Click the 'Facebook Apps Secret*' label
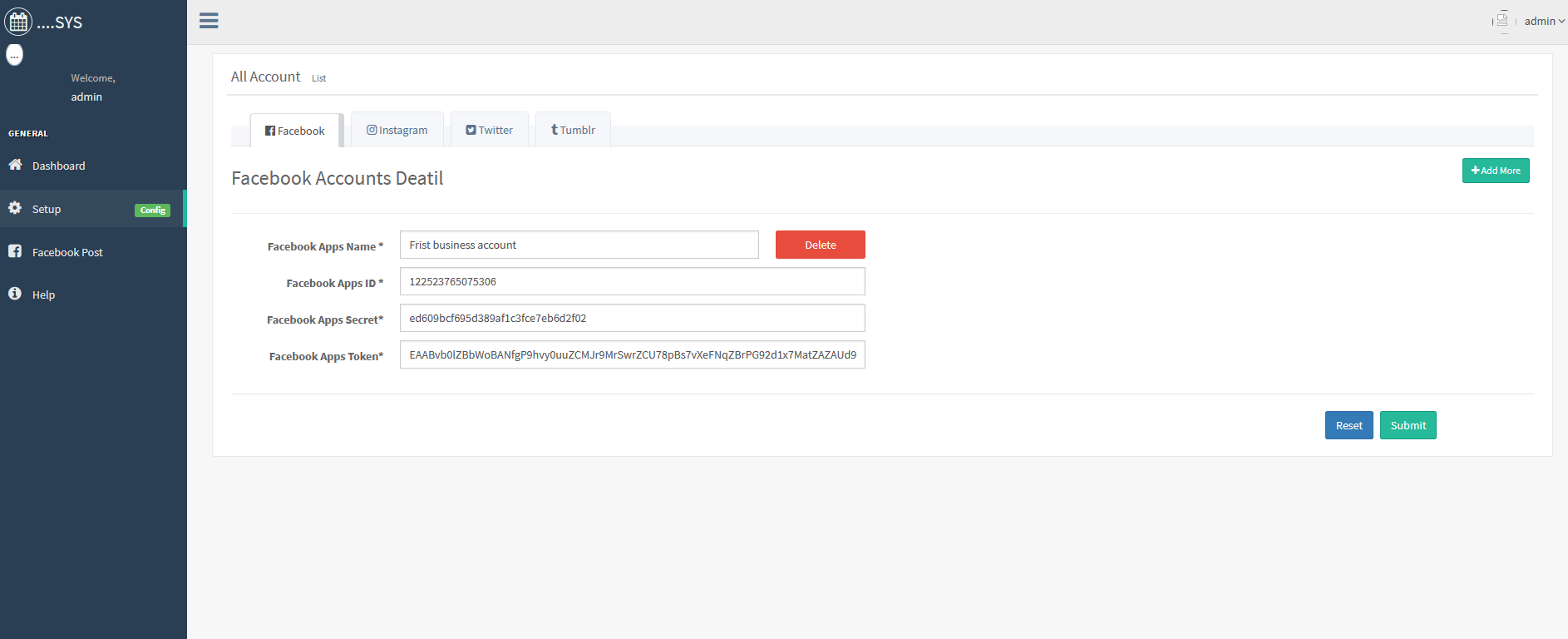 325,319
